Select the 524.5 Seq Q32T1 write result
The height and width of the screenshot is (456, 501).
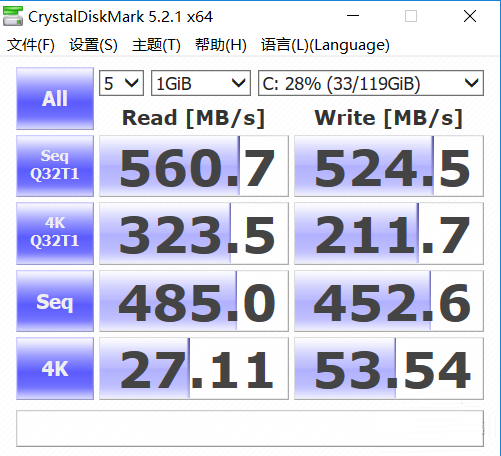[389, 166]
